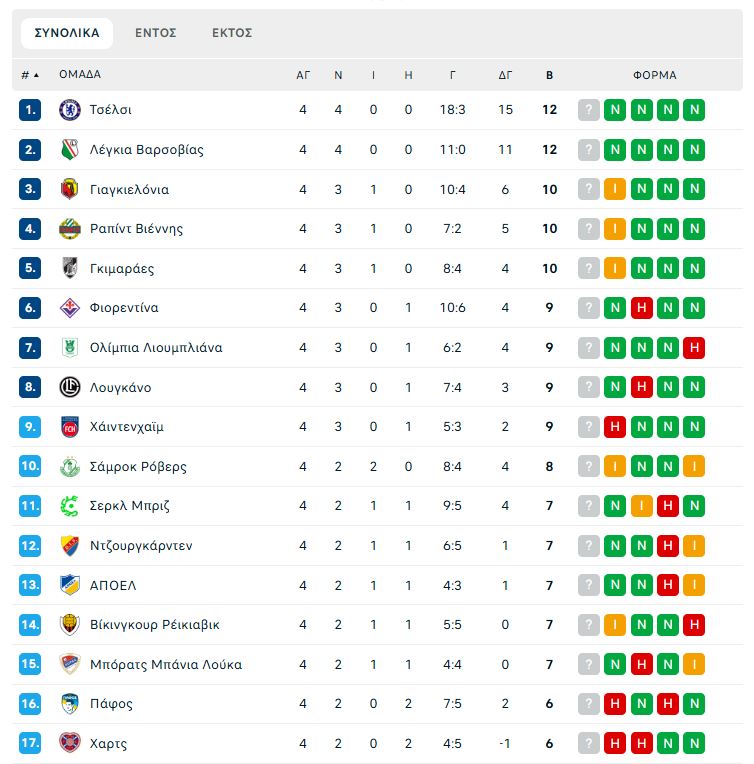This screenshot has height=764, width=754.
Task: Click the Chelsea club crest icon
Action: coord(69,110)
